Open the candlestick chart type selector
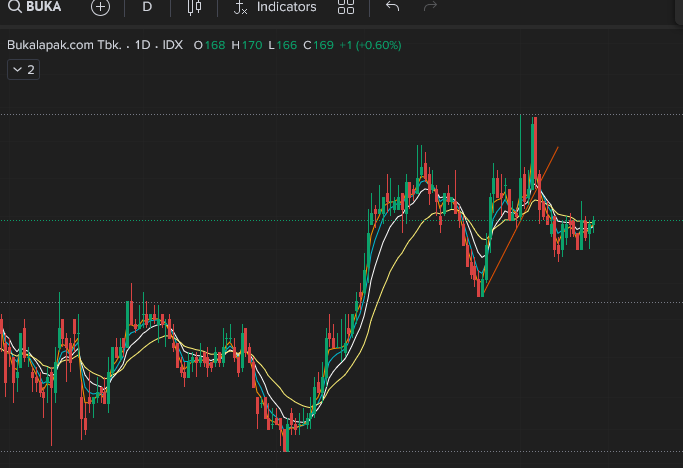683x468 pixels. 194,7
